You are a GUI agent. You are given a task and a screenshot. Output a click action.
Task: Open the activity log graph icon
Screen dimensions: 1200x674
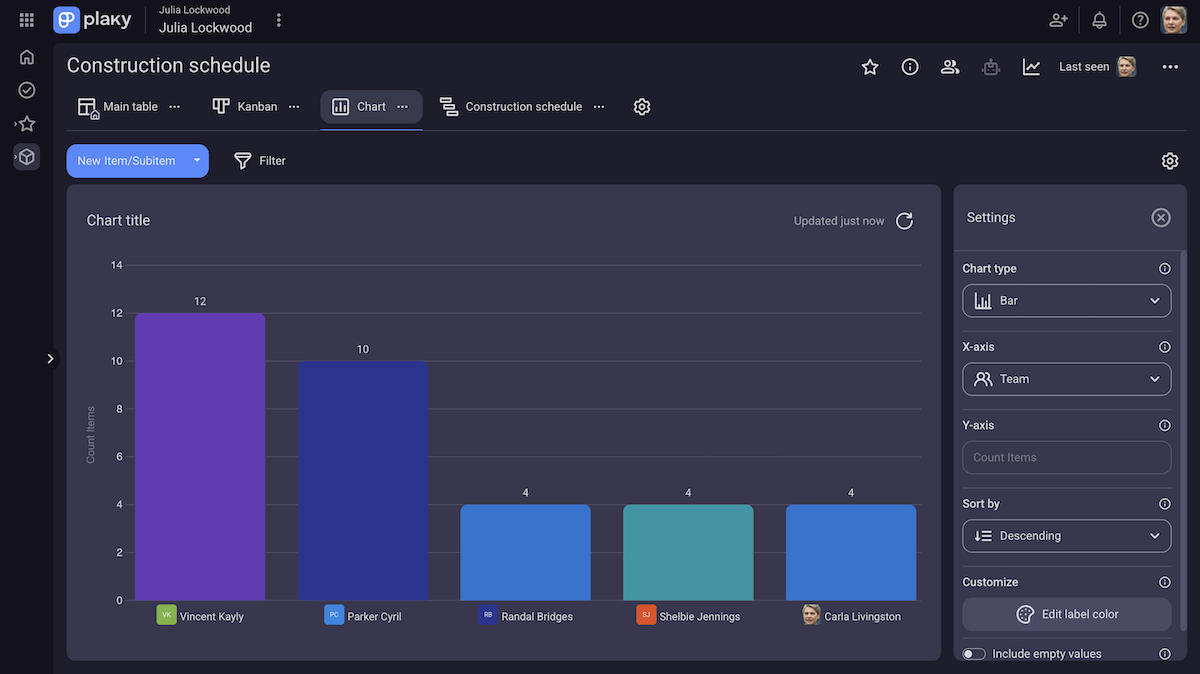pyautogui.click(x=1031, y=67)
